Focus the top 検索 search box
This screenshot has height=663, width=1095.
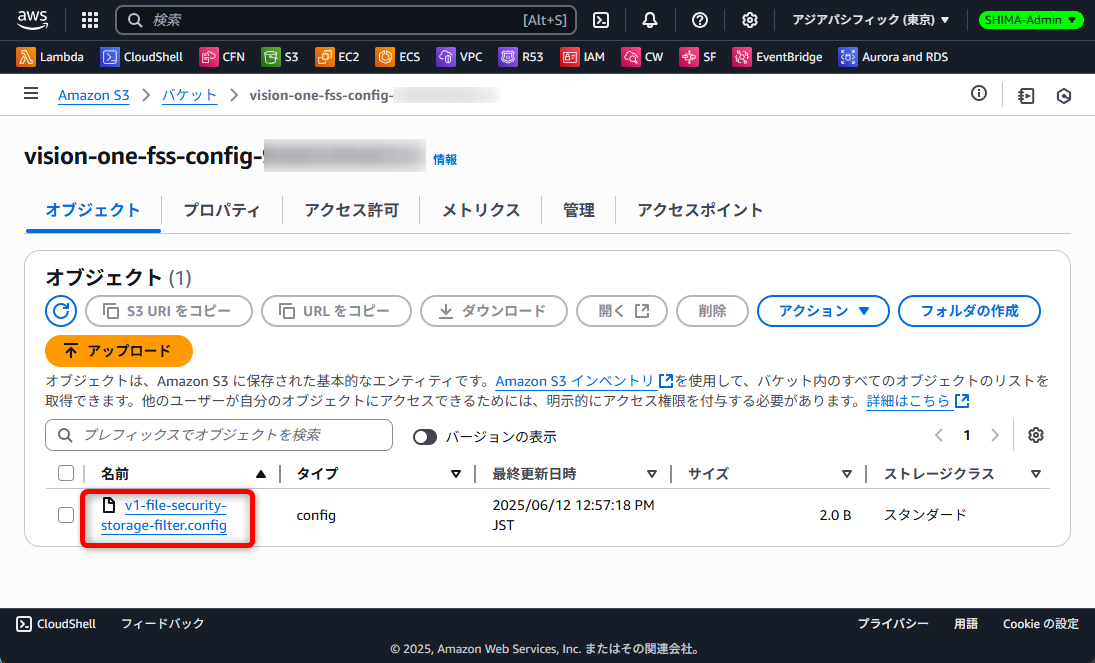tap(346, 20)
